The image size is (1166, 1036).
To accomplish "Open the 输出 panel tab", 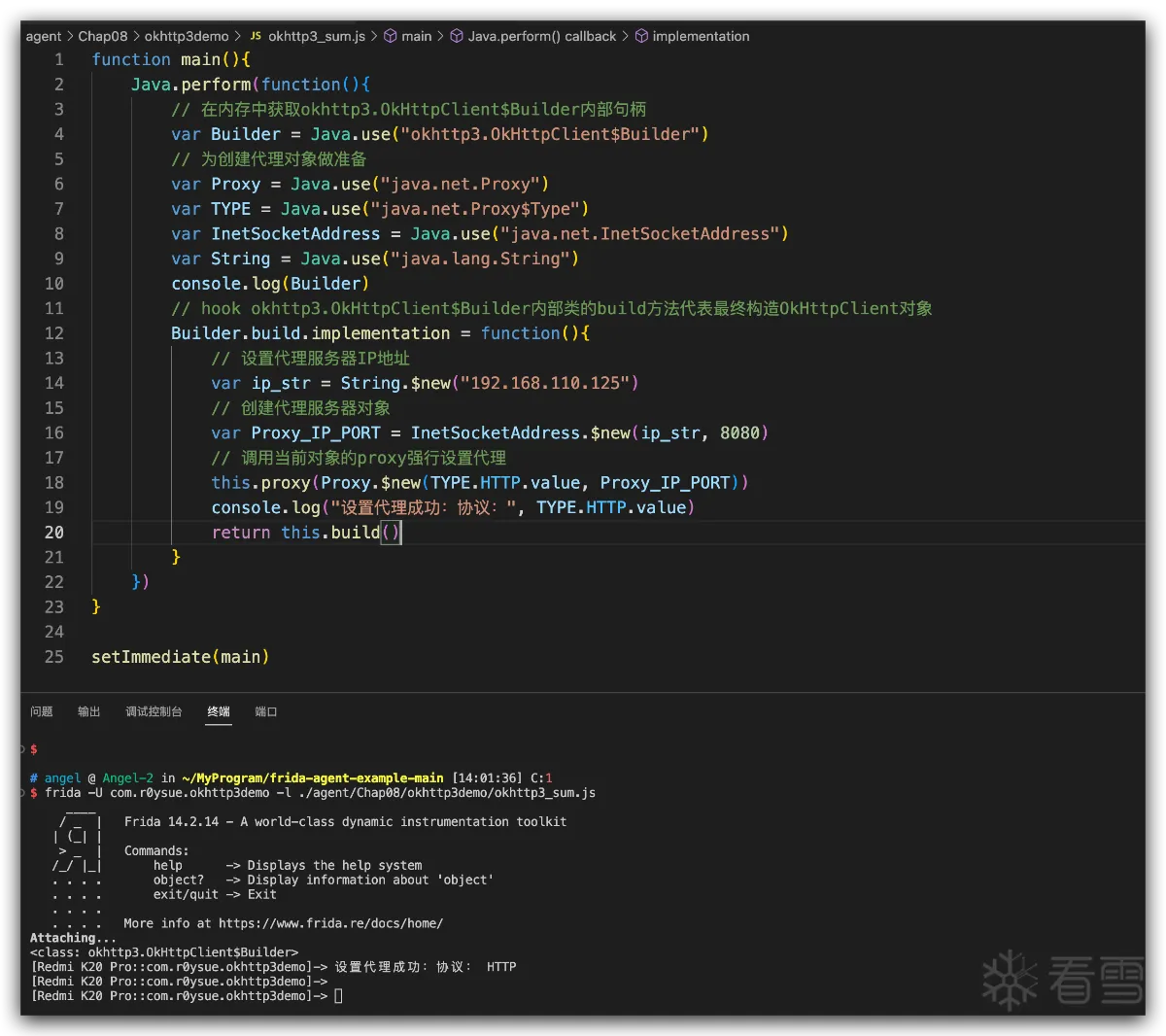I will (x=89, y=711).
